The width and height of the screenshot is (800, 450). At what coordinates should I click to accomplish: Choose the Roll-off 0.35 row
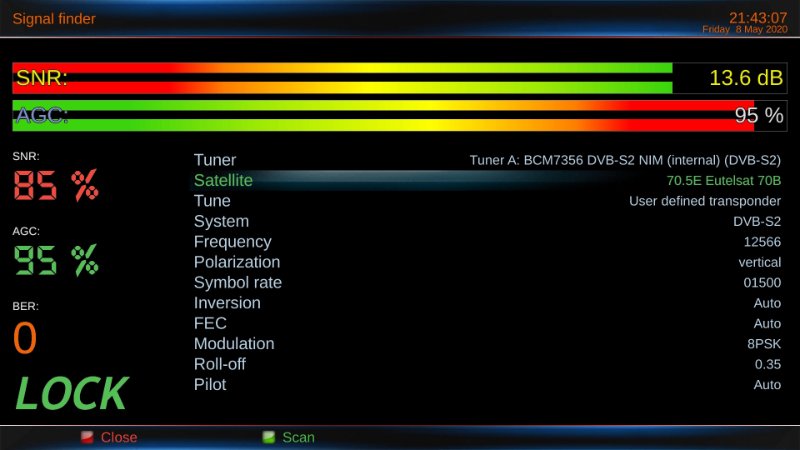click(487, 364)
